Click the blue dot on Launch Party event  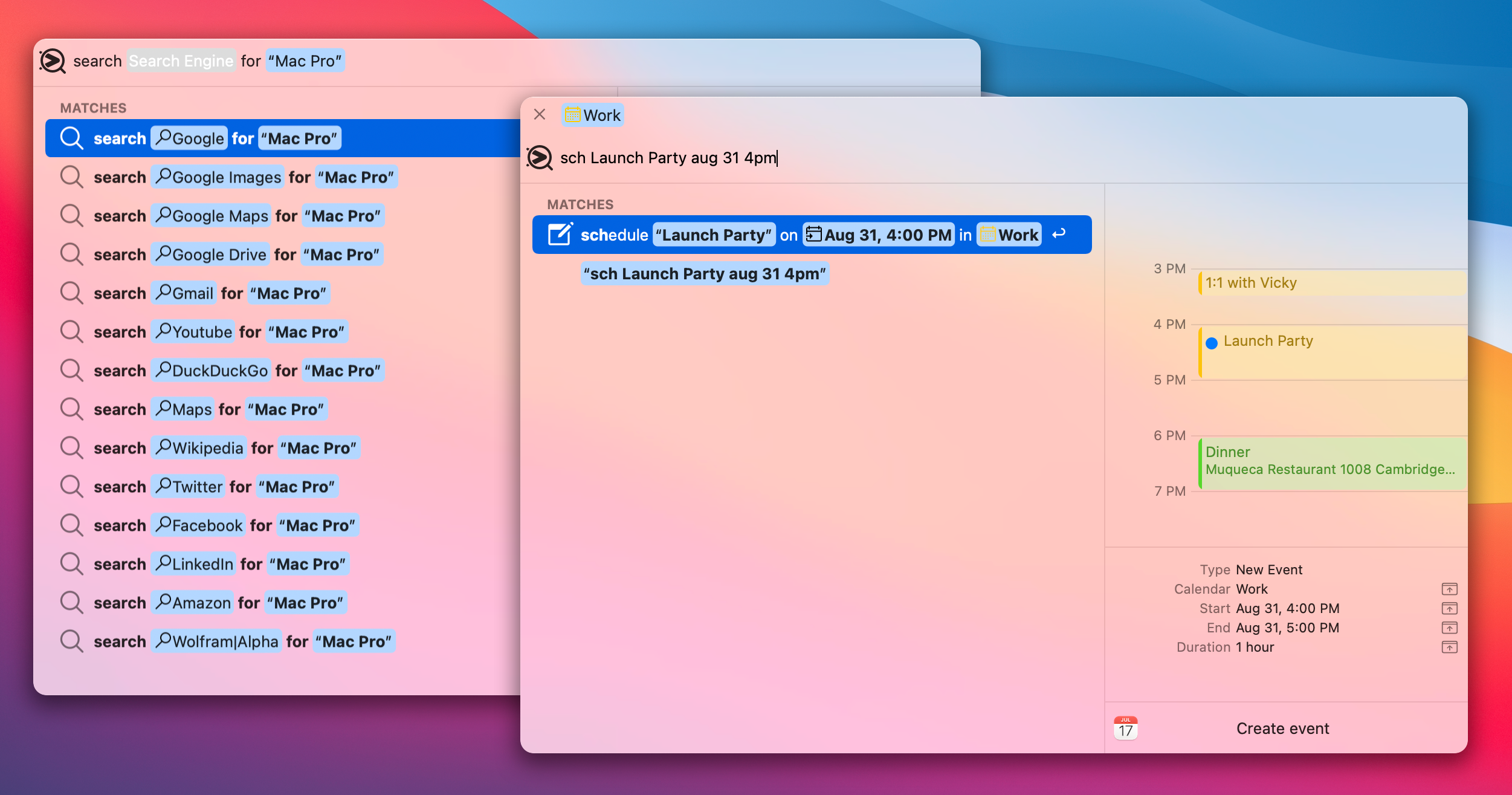point(1211,343)
